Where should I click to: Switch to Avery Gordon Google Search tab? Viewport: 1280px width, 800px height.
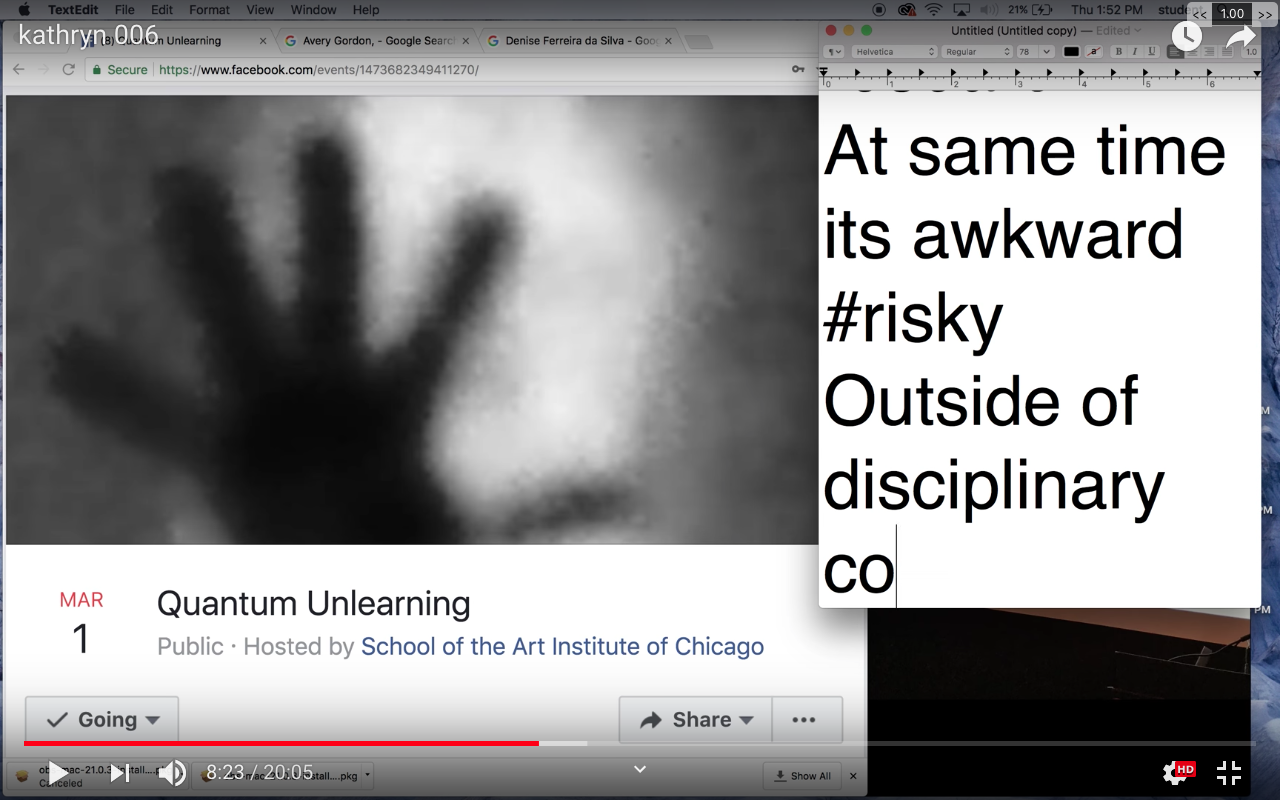[378, 41]
